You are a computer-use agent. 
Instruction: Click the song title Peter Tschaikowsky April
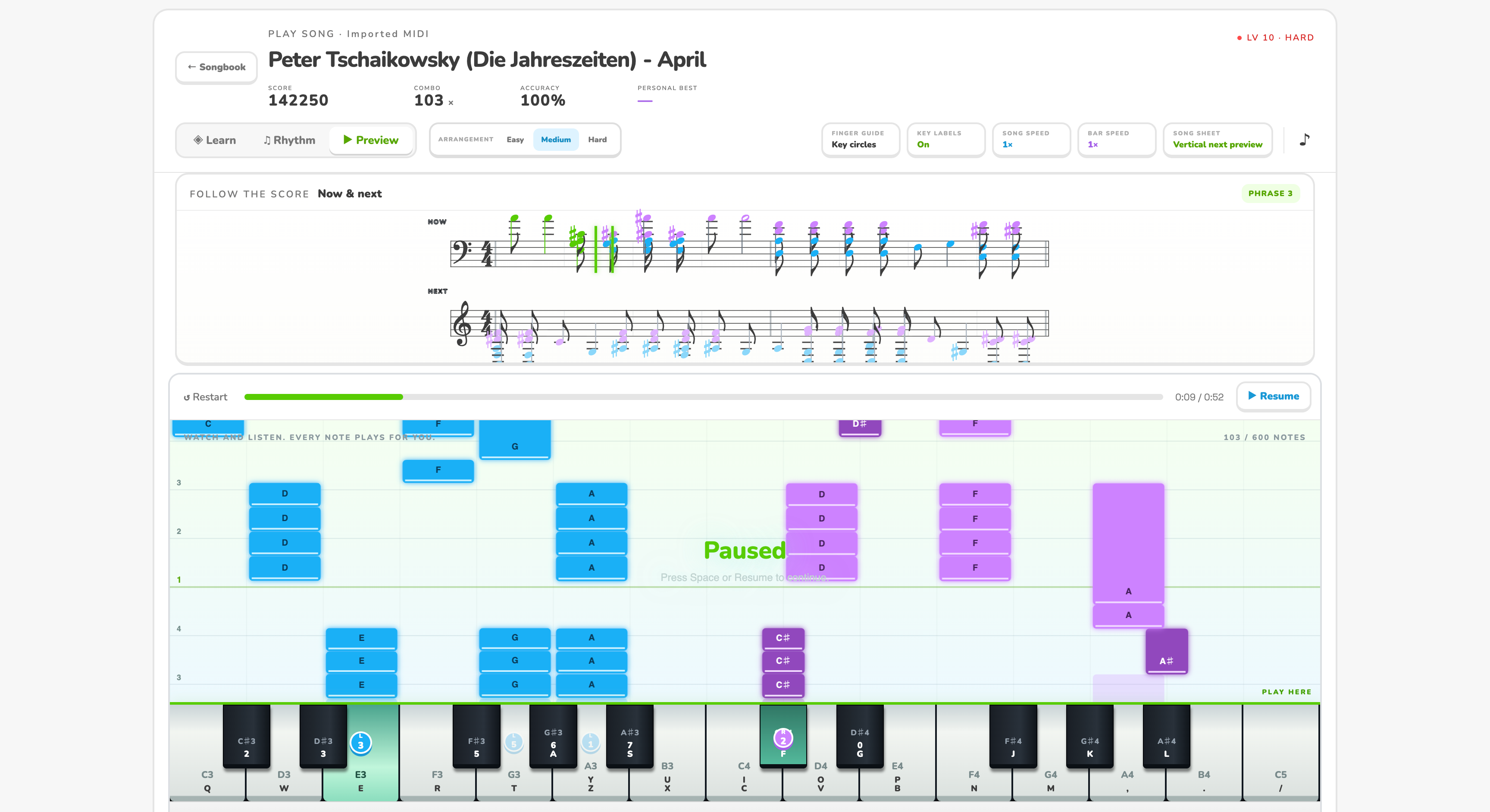(487, 59)
